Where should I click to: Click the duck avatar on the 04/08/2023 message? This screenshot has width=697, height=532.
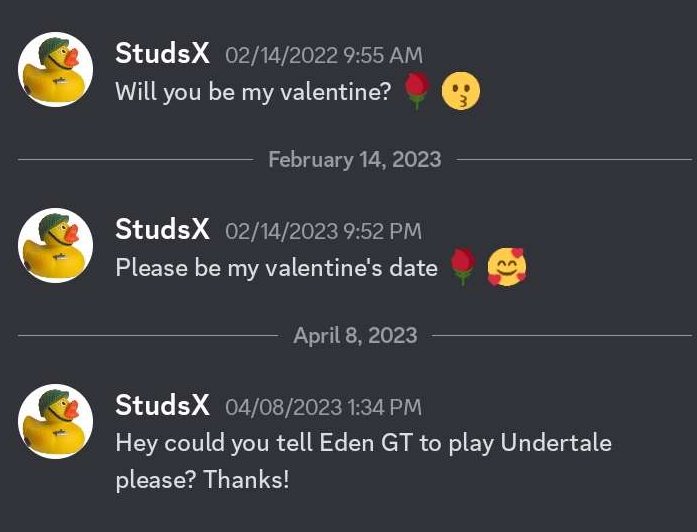pos(56,421)
